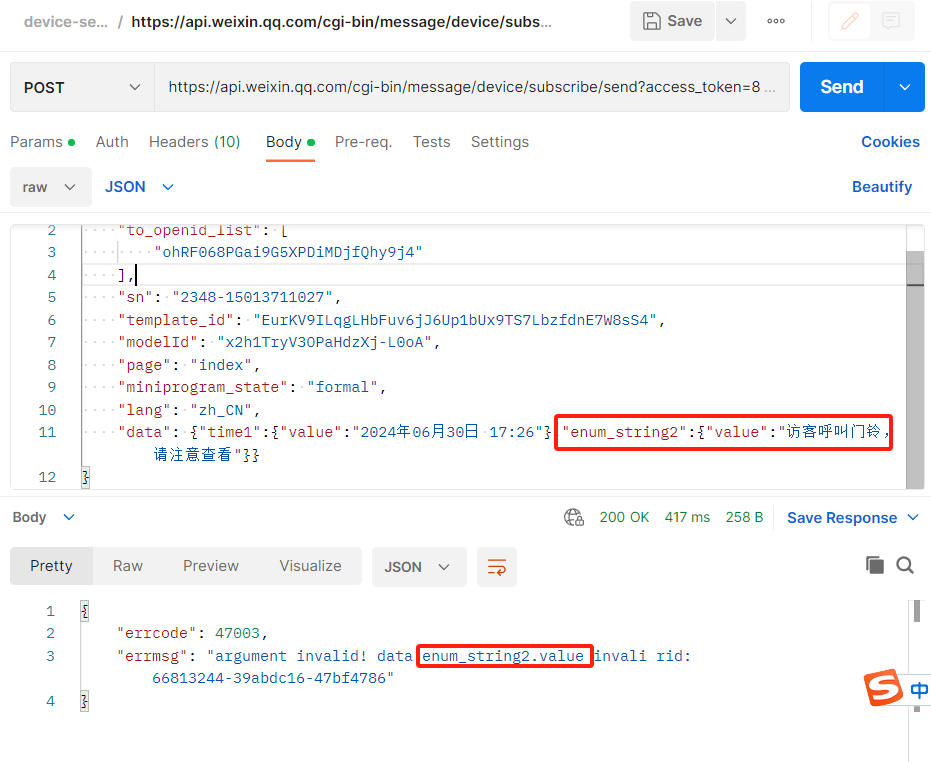The height and width of the screenshot is (762, 931).
Task: Toggle word wrap in the response viewer
Action: tap(496, 567)
